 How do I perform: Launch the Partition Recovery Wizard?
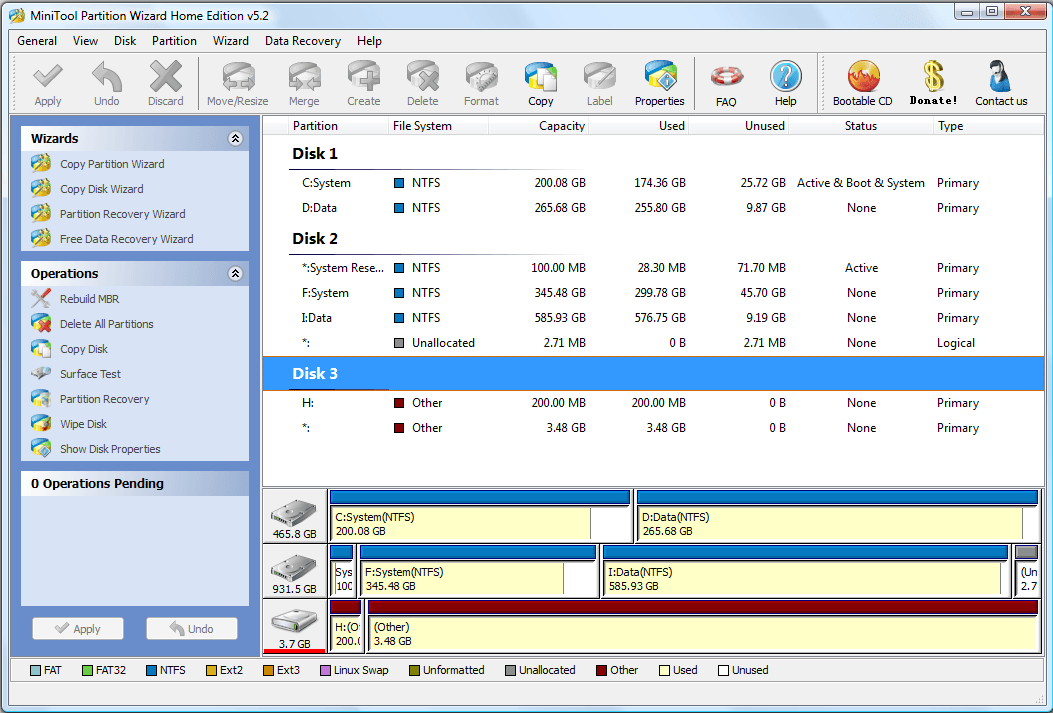pos(122,214)
